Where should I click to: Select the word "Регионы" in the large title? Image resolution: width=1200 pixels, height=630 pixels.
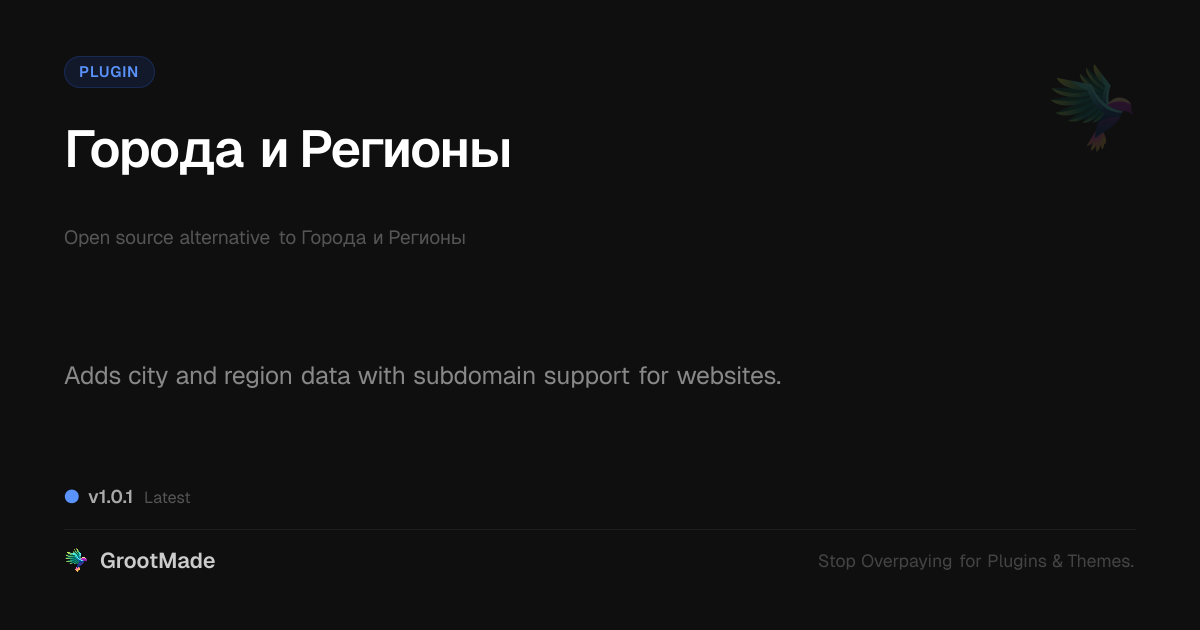(405, 151)
